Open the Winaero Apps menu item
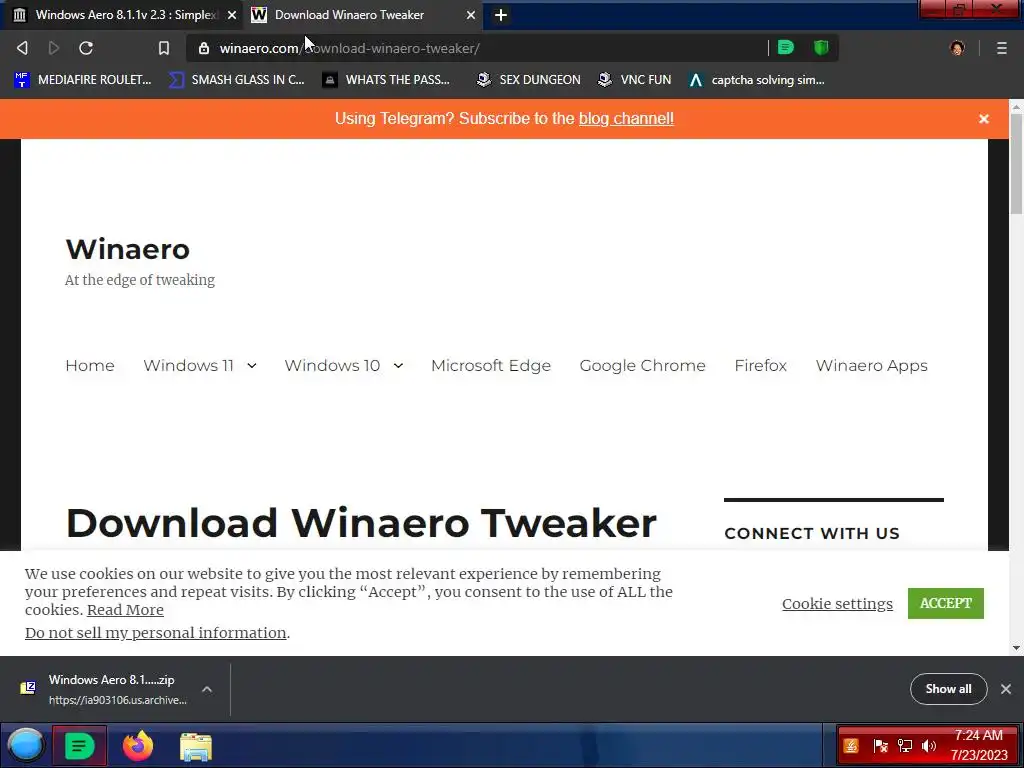The image size is (1024, 768). click(872, 366)
